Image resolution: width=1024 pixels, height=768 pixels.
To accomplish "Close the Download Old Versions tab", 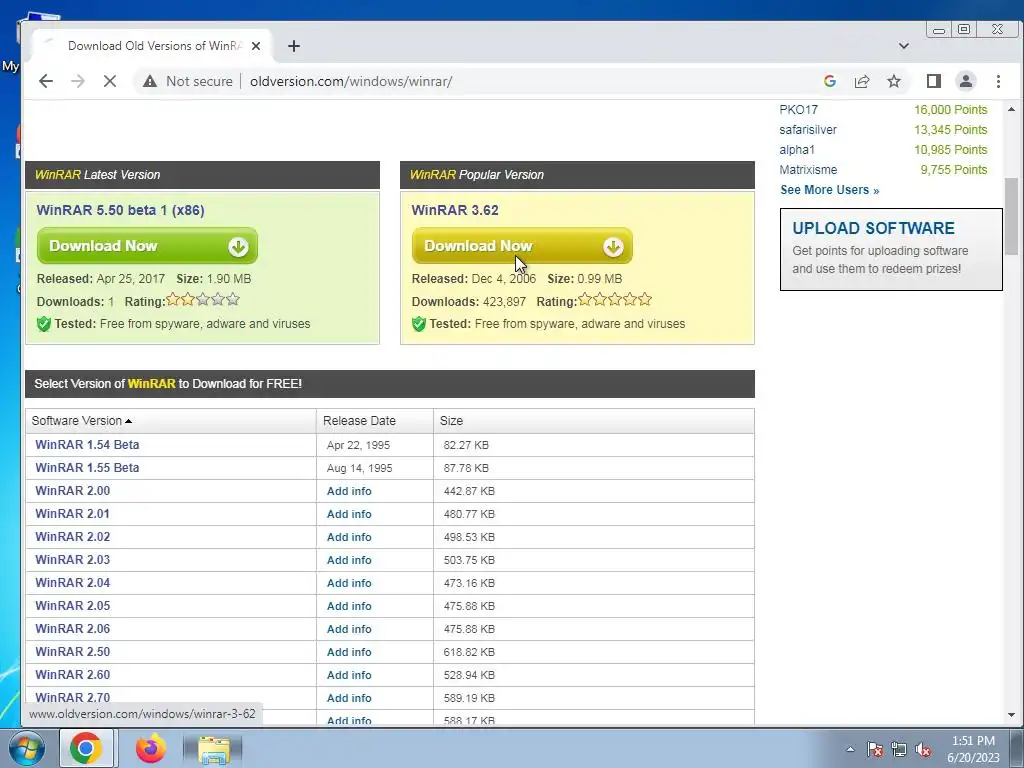I will 256,46.
